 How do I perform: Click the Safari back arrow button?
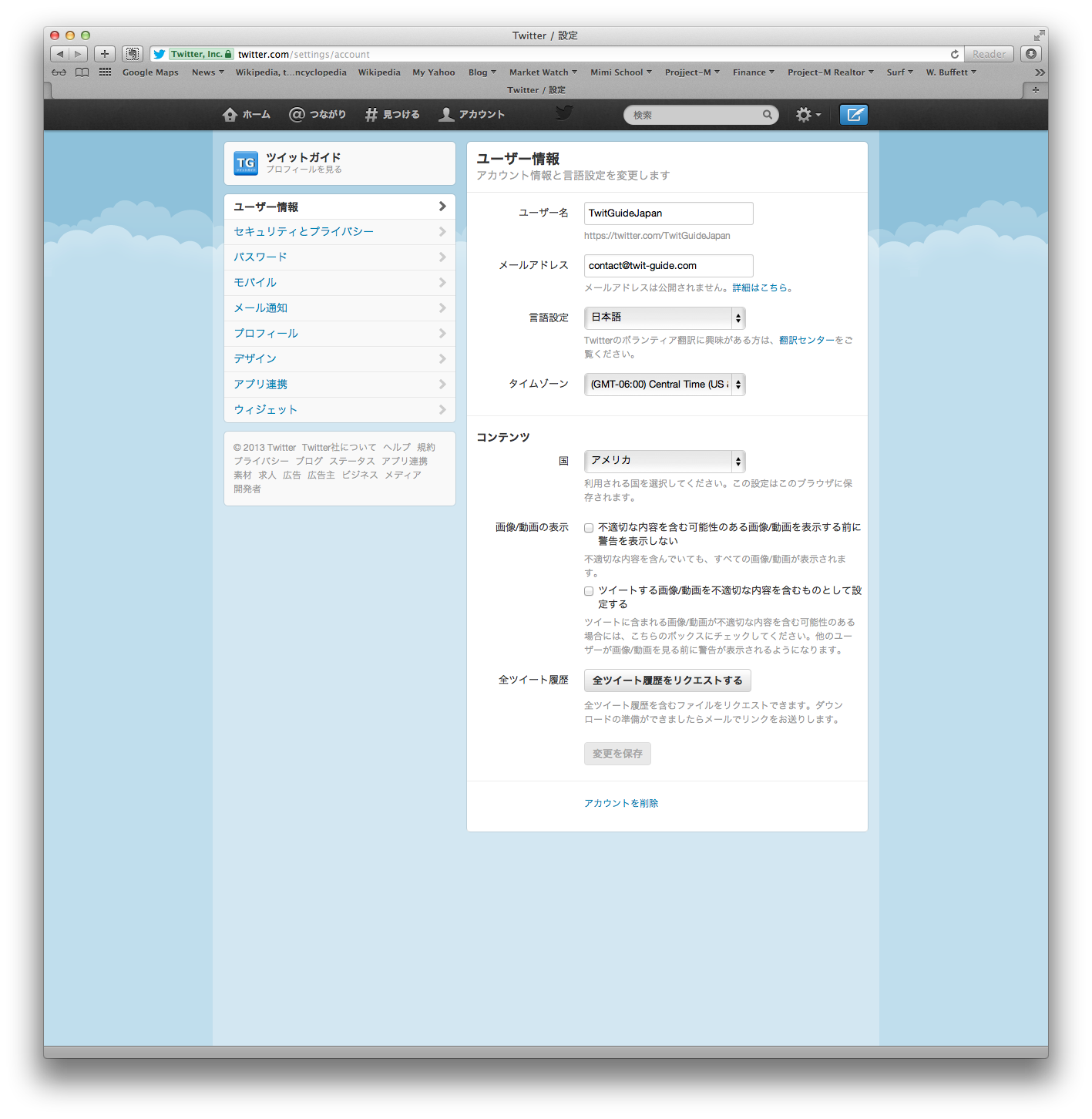click(x=60, y=54)
